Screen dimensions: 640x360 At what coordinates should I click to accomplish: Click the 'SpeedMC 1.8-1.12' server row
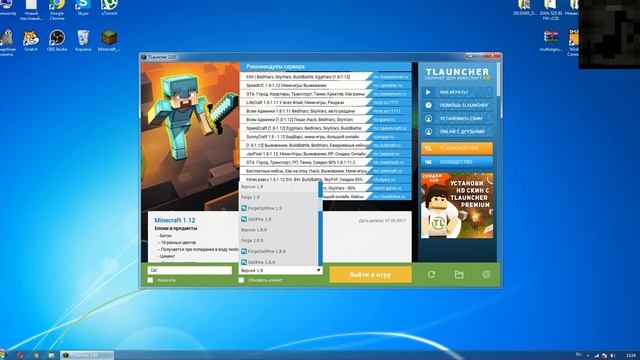(325, 85)
